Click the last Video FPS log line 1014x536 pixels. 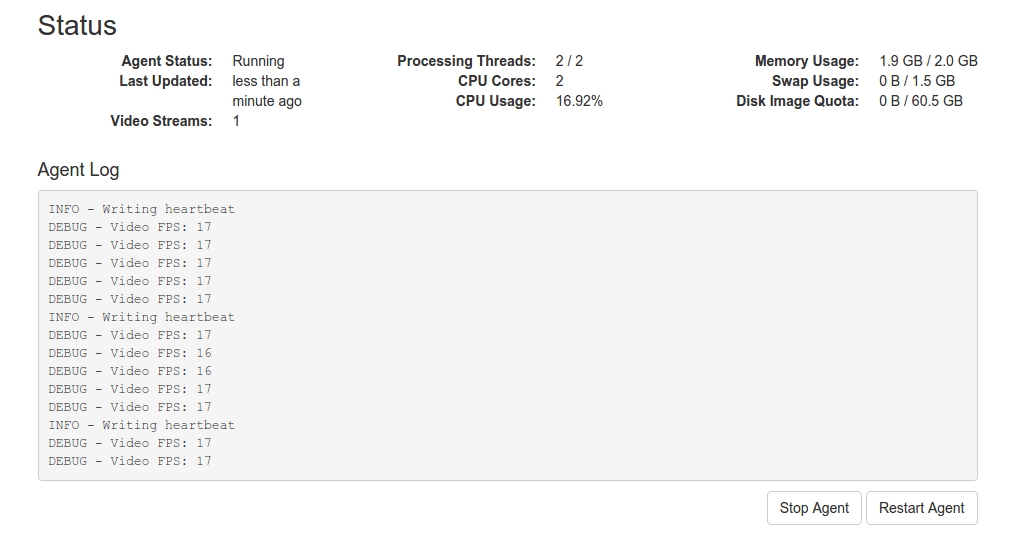coord(130,461)
